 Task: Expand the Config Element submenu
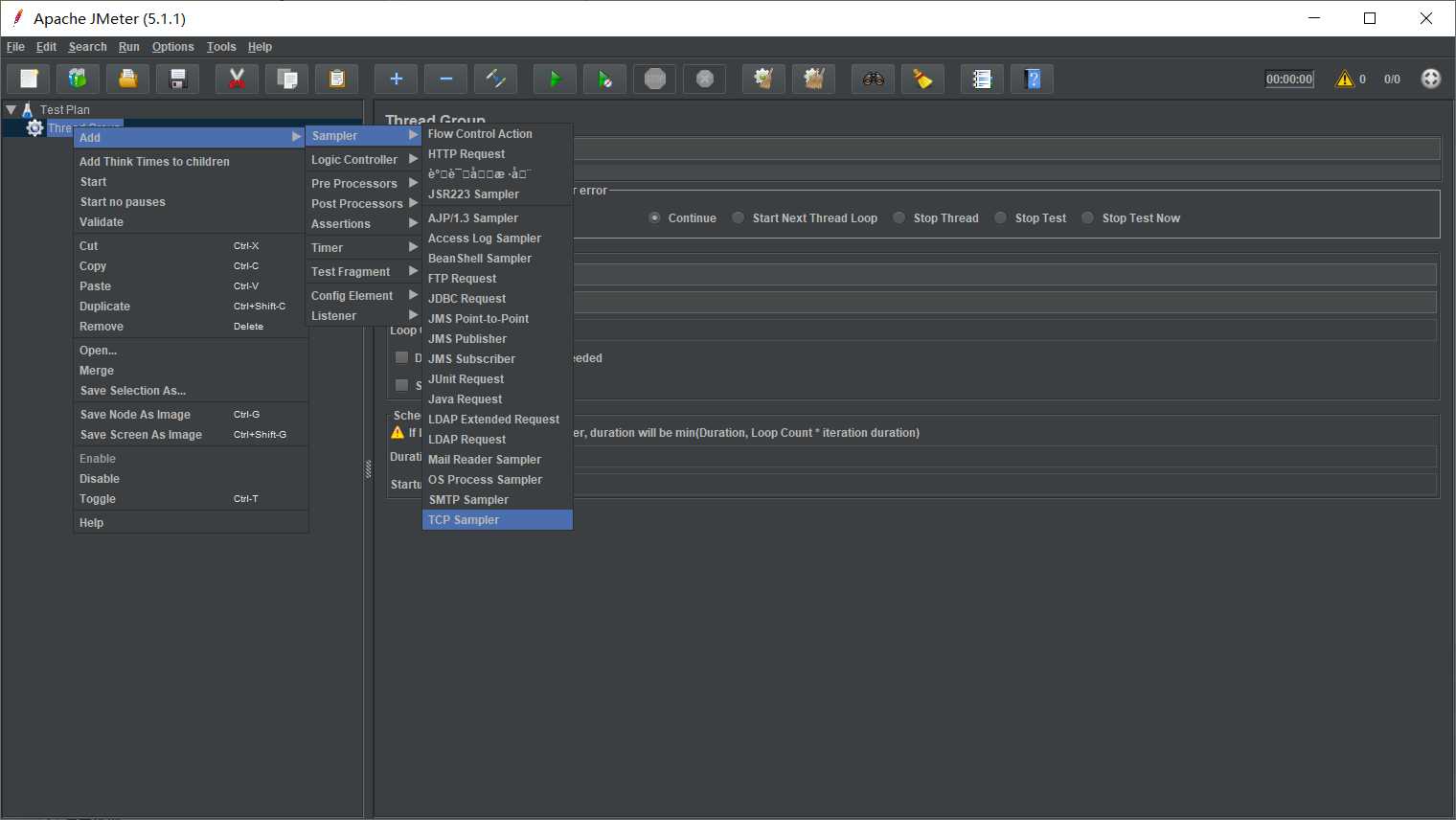364,296
